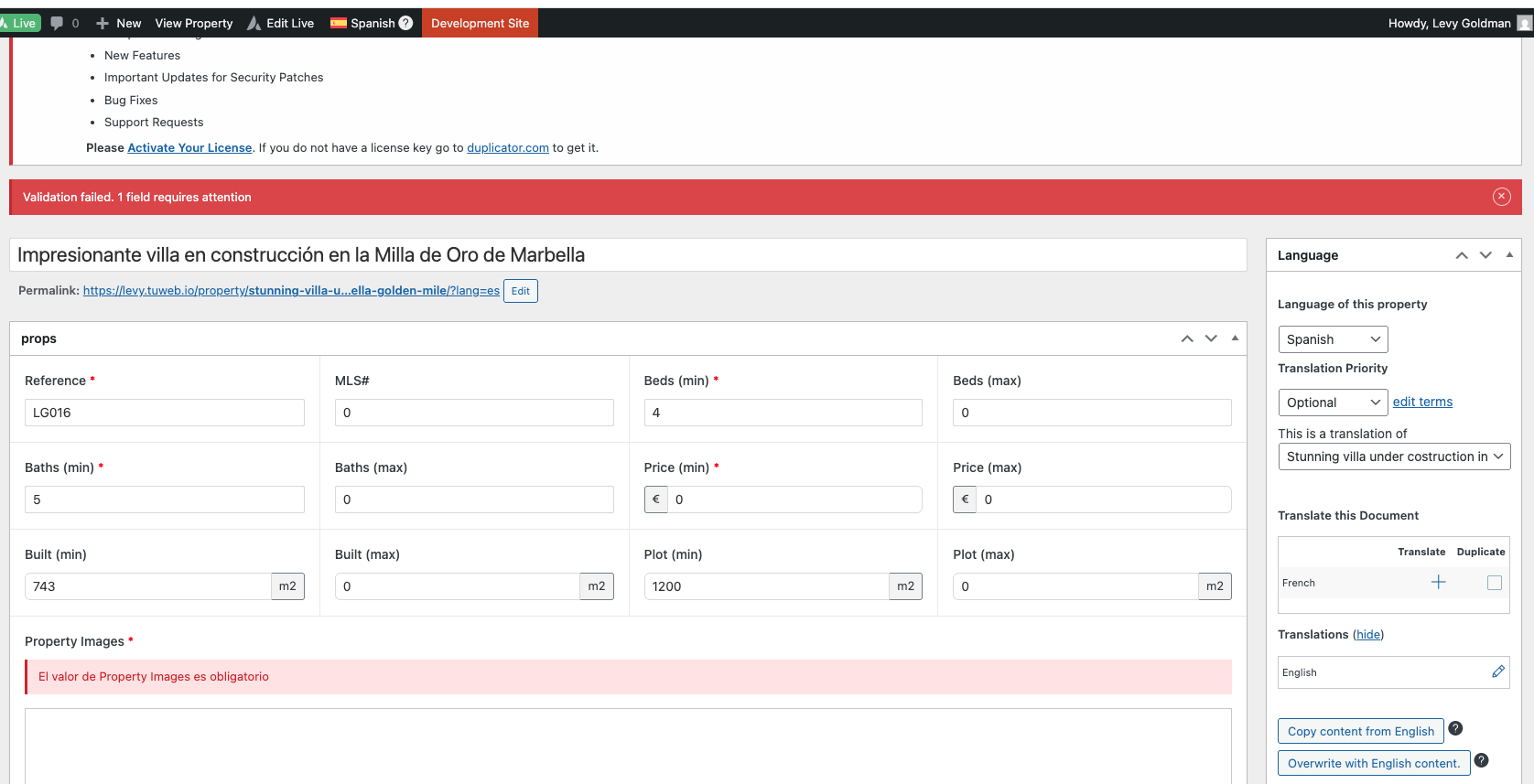Click the hide translations link
This screenshot has width=1534, height=784.
coord(1368,634)
